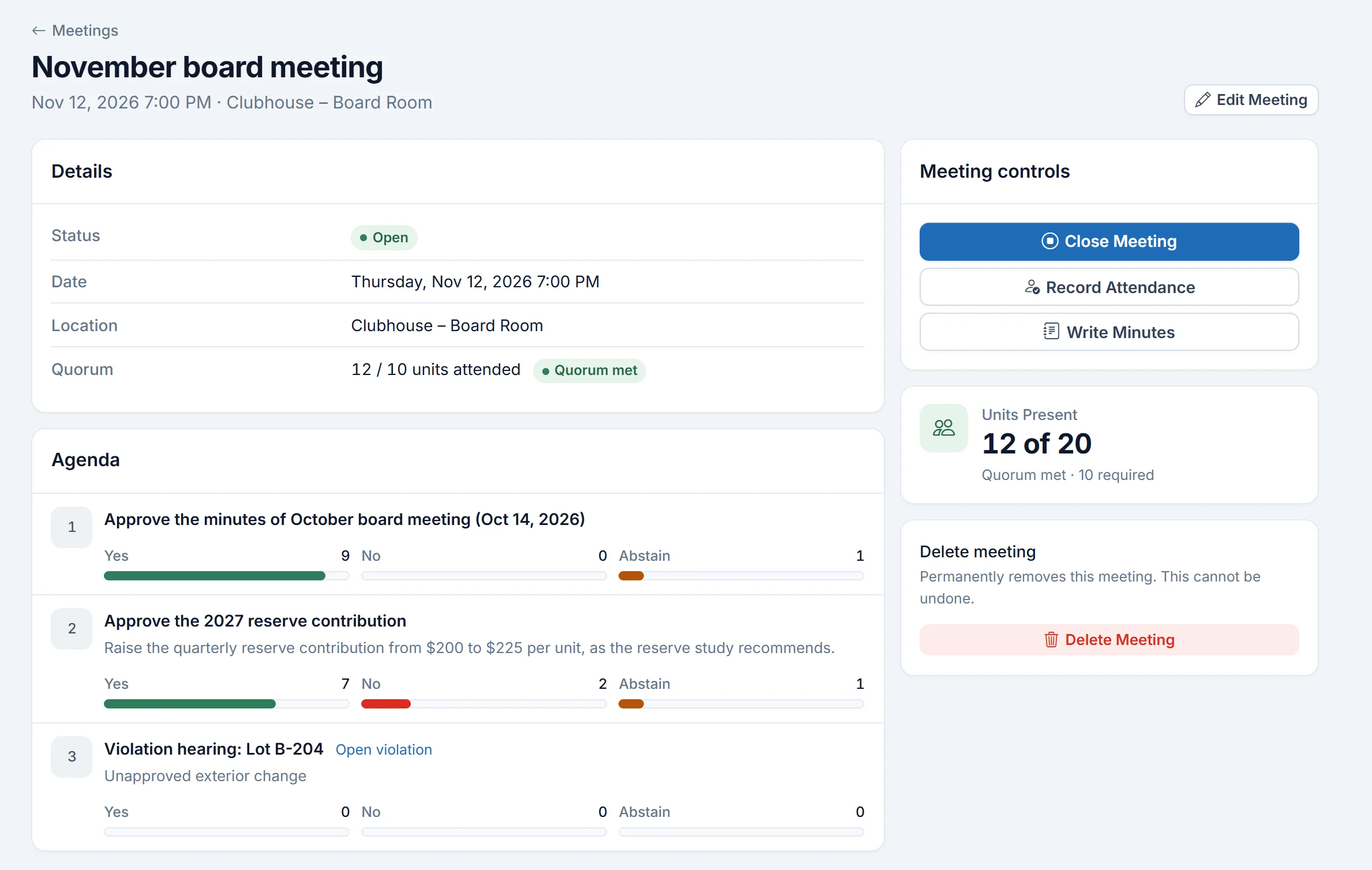Click "Approve the 2027 reserve contribution" title
The width and height of the screenshot is (1372, 870).
(x=255, y=621)
